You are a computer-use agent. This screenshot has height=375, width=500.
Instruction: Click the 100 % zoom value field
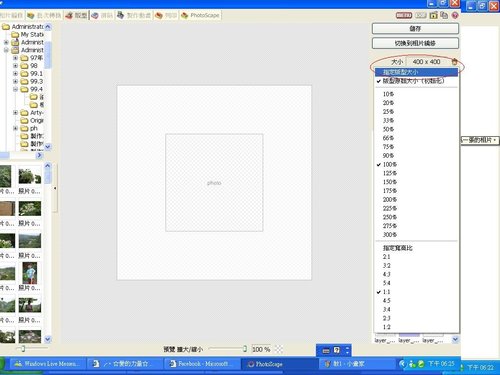pyautogui.click(x=261, y=349)
